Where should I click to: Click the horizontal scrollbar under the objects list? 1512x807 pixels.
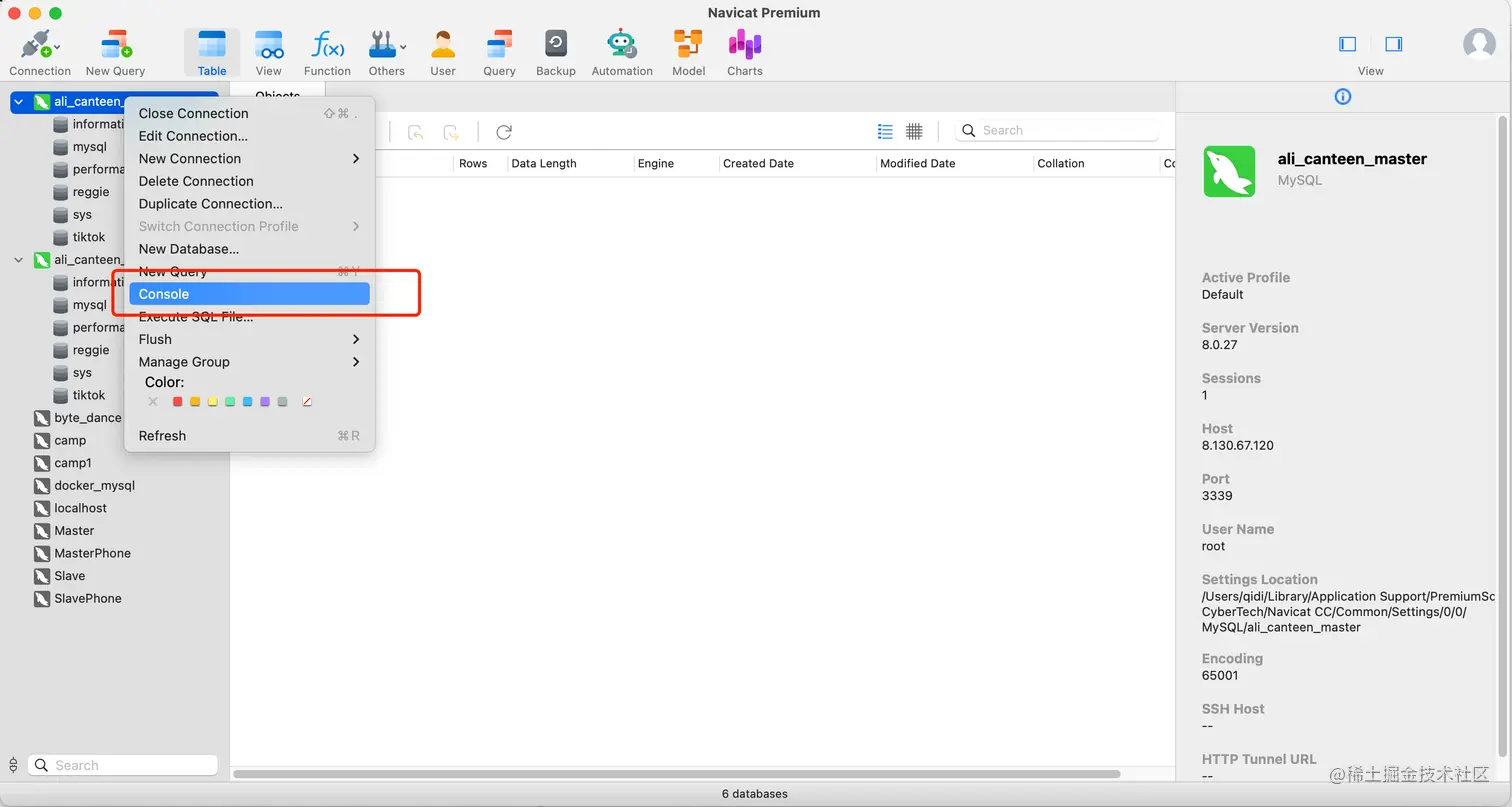(676, 774)
